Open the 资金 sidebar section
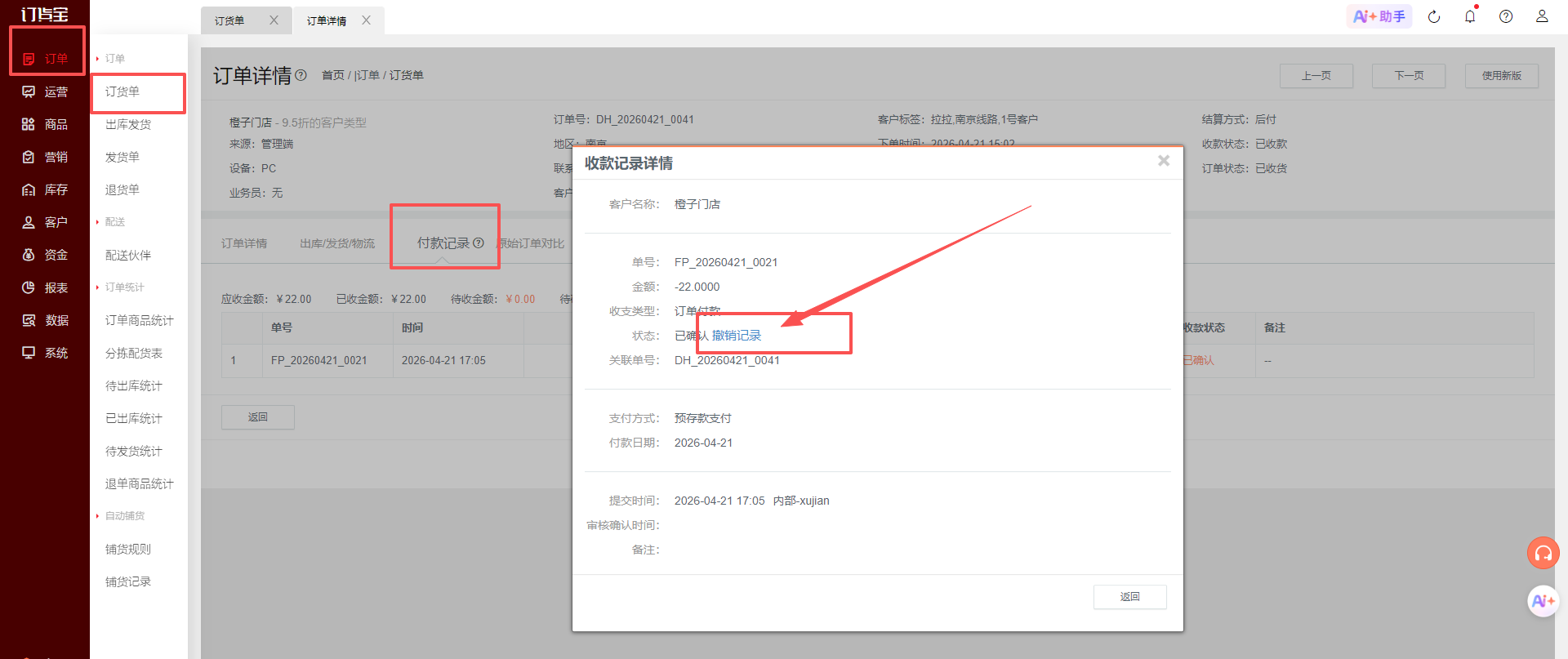This screenshot has width=1568, height=659. (45, 255)
